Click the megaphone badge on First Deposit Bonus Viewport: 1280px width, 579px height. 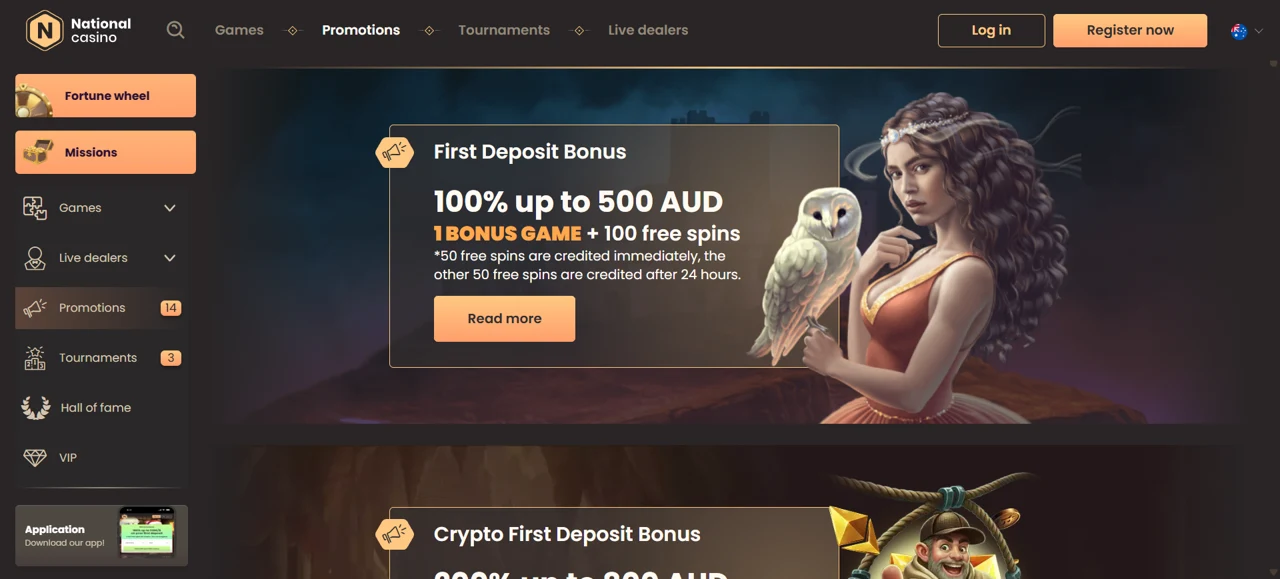click(x=395, y=152)
